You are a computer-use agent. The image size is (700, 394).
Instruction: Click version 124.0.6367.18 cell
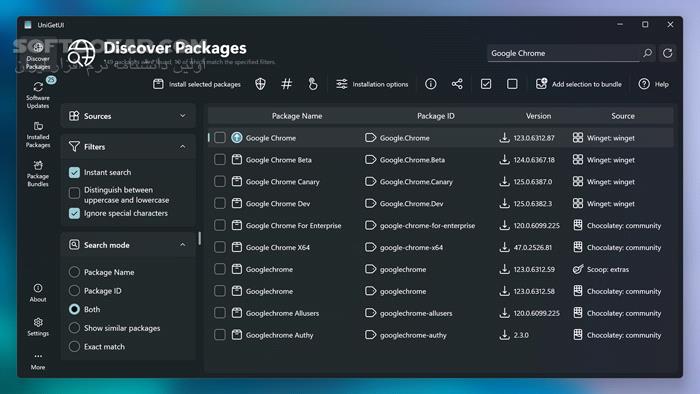(534, 160)
